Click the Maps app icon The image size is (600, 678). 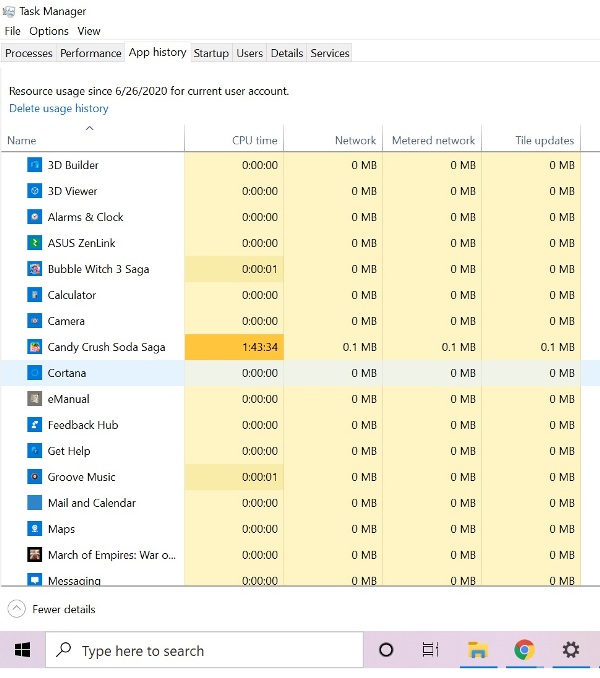pyautogui.click(x=35, y=528)
